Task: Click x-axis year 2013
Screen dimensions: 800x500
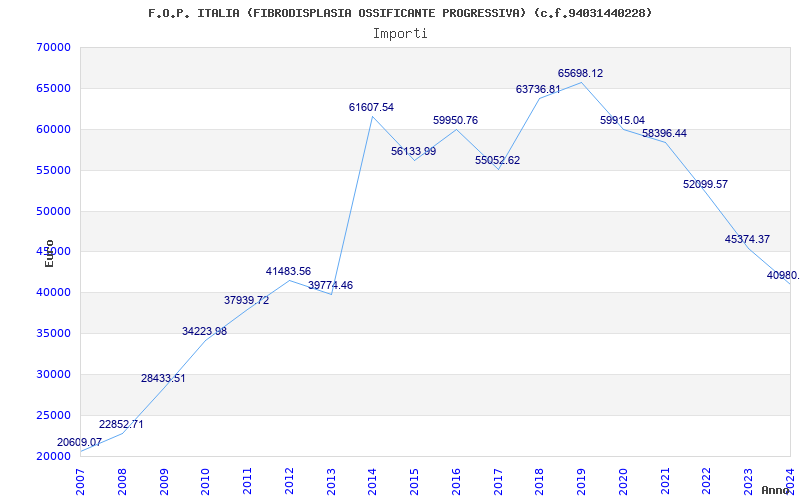Action: tap(331, 482)
